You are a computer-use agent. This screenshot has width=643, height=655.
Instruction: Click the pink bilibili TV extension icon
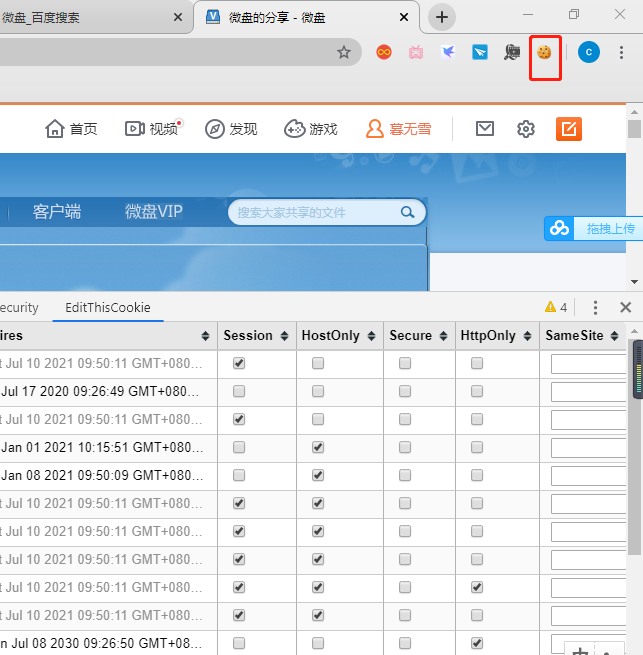pyautogui.click(x=416, y=53)
